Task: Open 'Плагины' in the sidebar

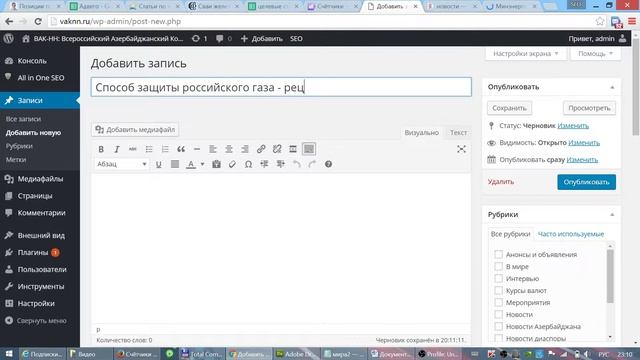Action: tap(40, 253)
